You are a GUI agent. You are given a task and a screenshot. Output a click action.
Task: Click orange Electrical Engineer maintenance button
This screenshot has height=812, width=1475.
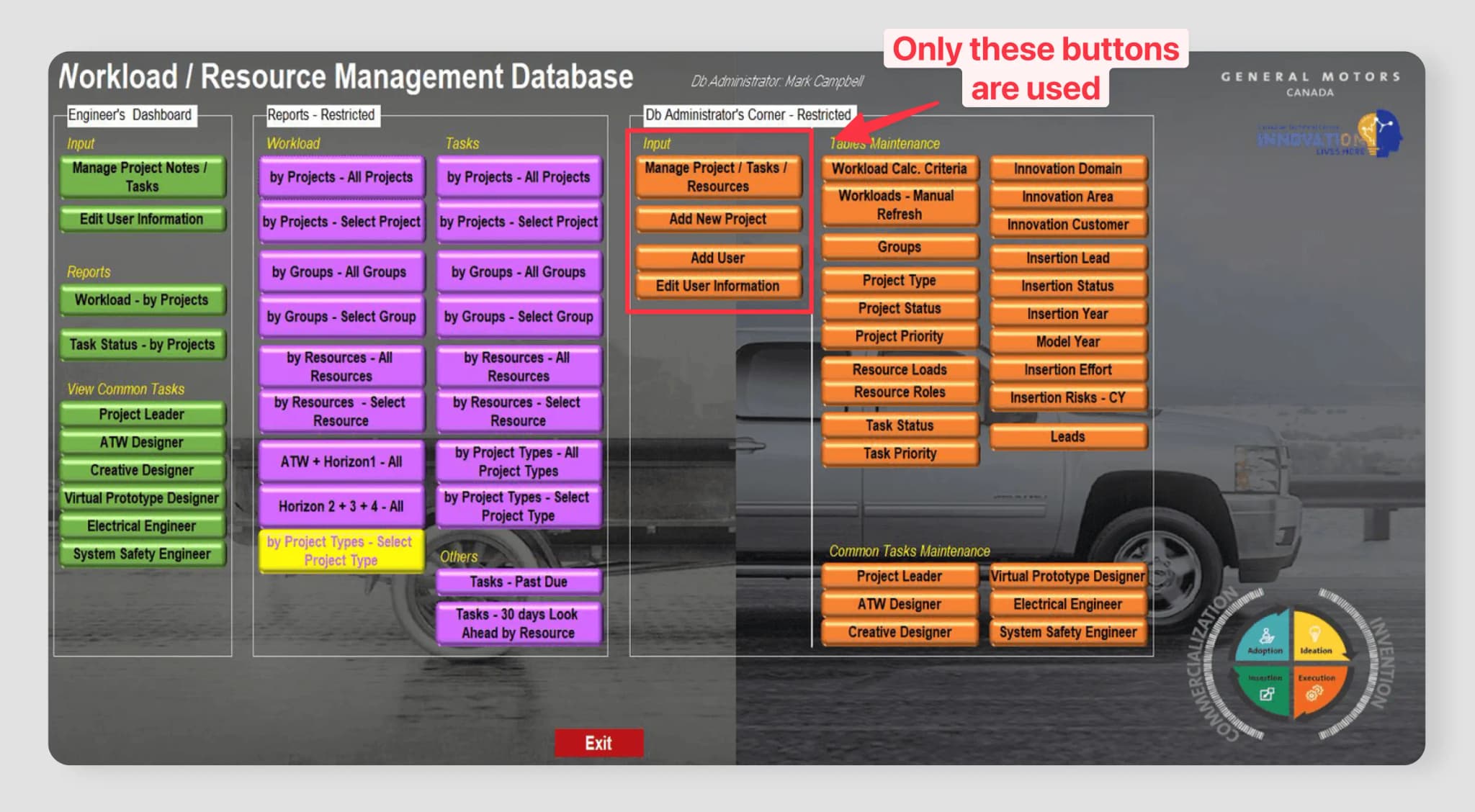1068,604
